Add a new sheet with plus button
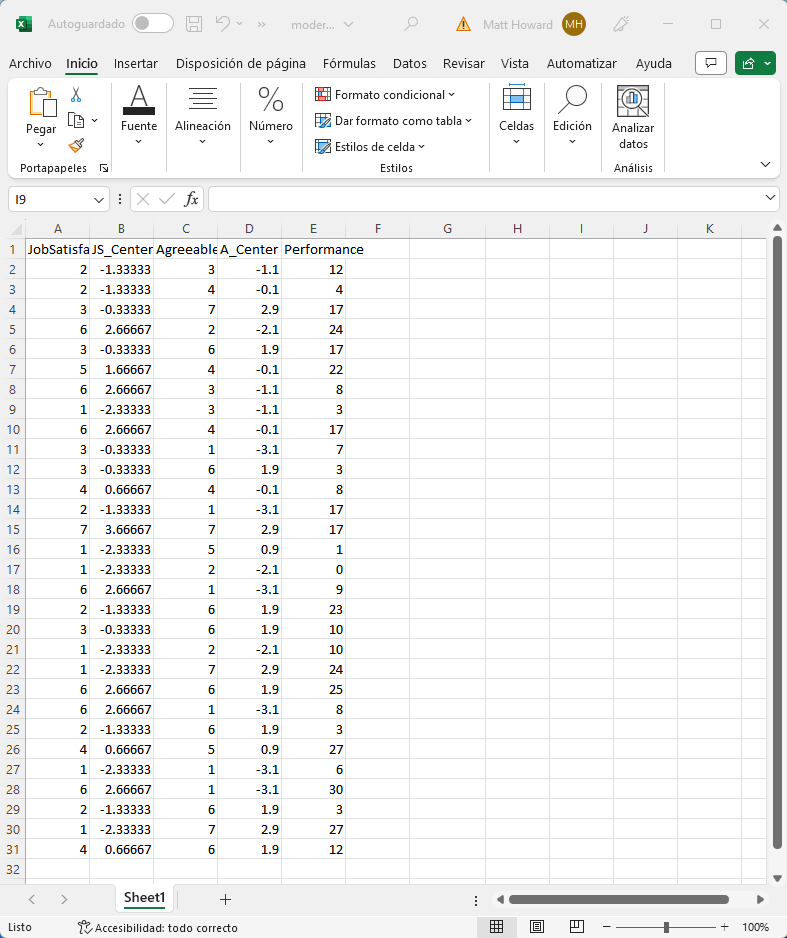 225,899
